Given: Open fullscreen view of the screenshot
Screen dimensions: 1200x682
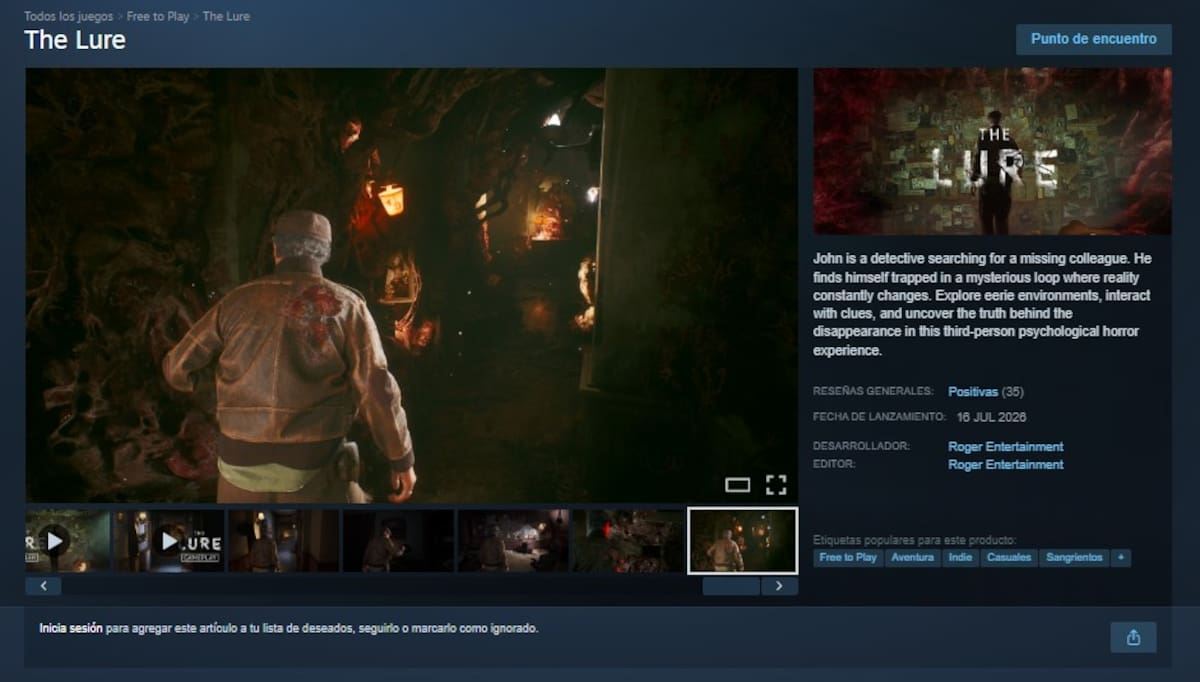Looking at the screenshot, I should (776, 485).
